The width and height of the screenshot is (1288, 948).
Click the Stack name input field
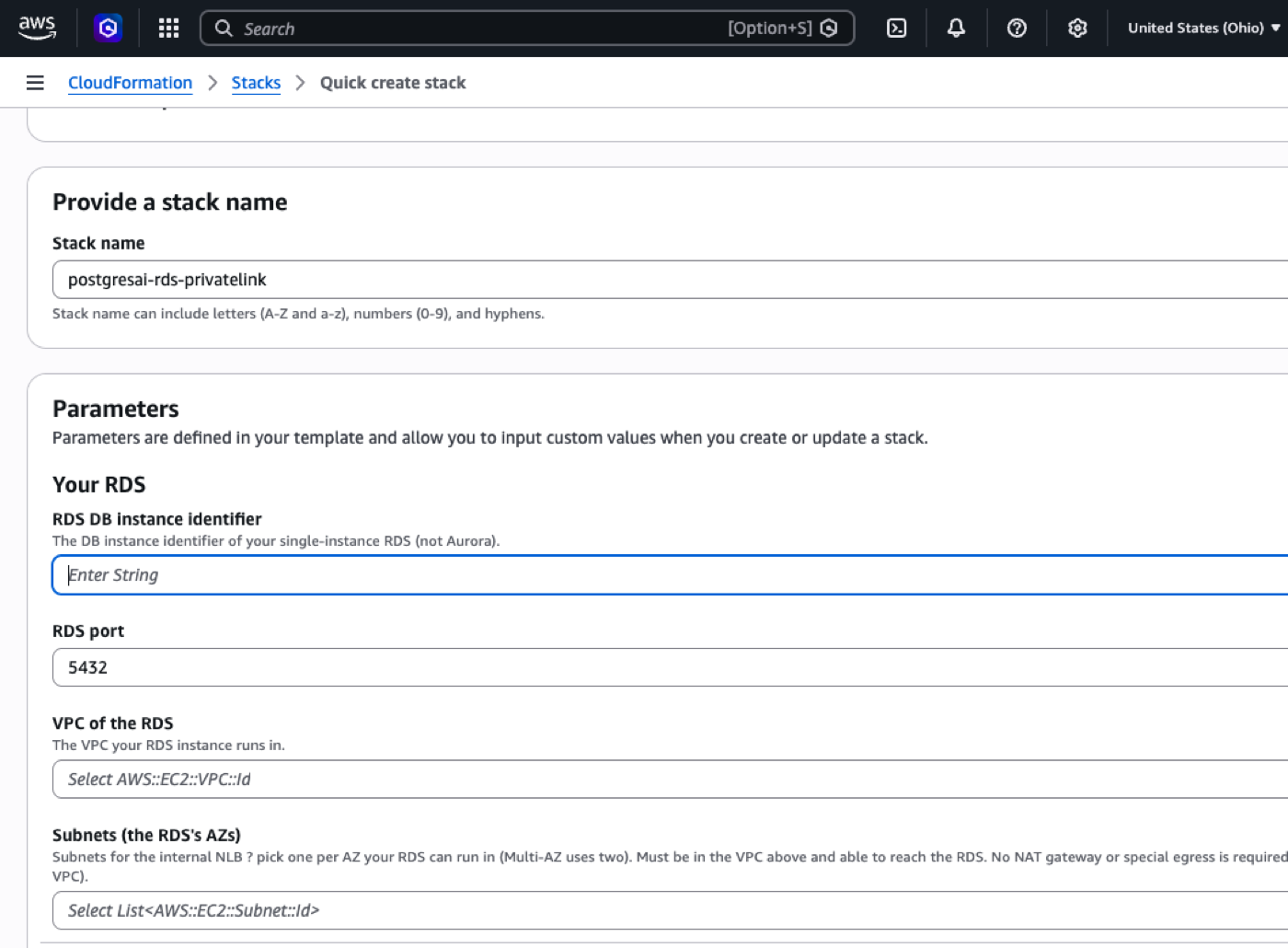pyautogui.click(x=670, y=280)
